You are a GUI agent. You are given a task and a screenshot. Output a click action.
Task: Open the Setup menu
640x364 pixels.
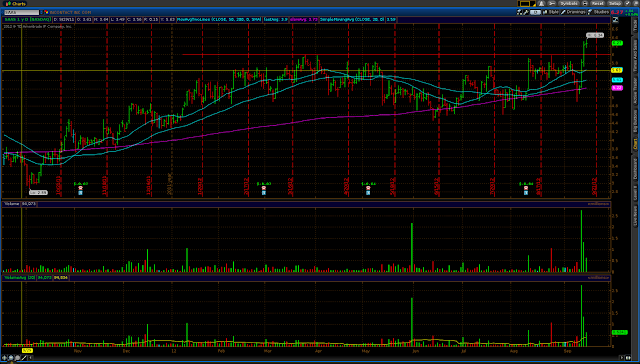[x=615, y=3]
